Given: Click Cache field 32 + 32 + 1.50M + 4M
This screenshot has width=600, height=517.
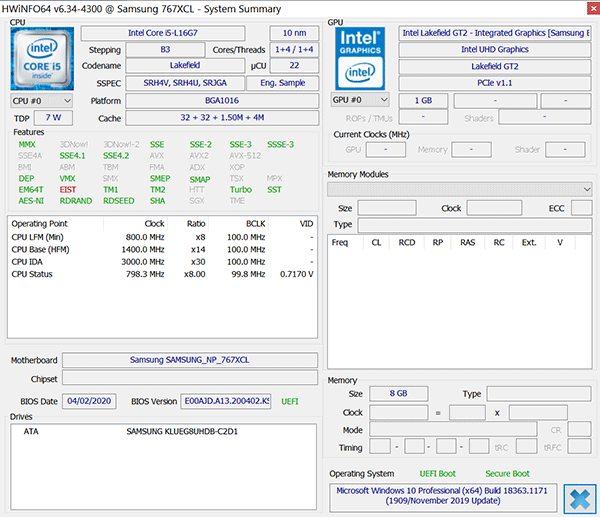Looking at the screenshot, I should pyautogui.click(x=222, y=118).
